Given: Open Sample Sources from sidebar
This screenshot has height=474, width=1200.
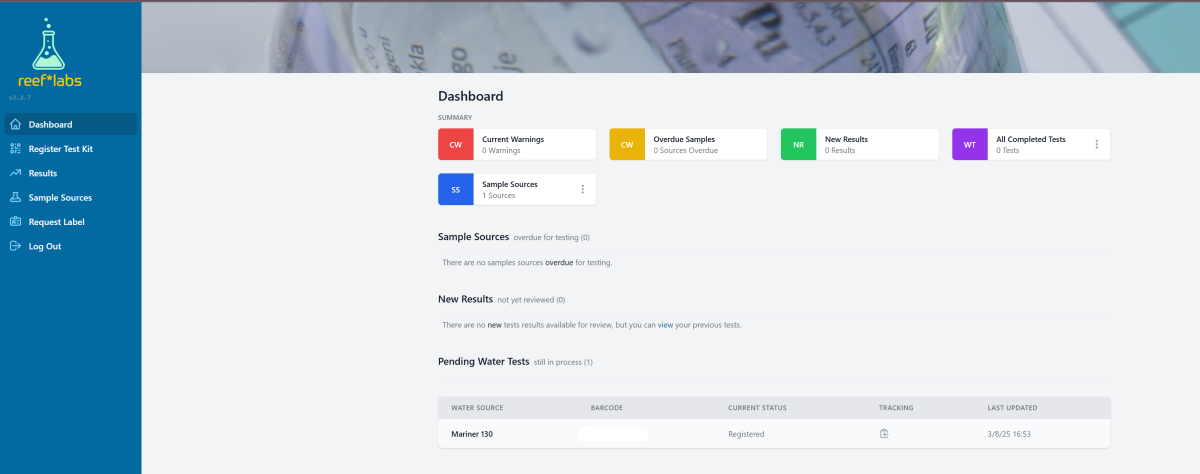Looking at the screenshot, I should [x=70, y=197].
